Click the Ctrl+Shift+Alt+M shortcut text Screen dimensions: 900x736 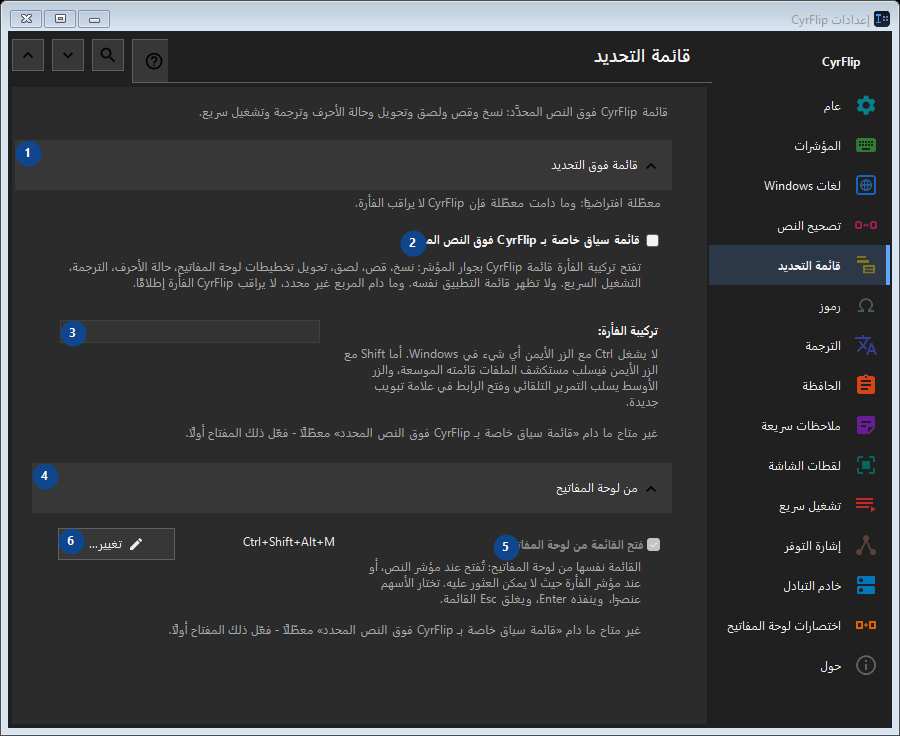(289, 542)
